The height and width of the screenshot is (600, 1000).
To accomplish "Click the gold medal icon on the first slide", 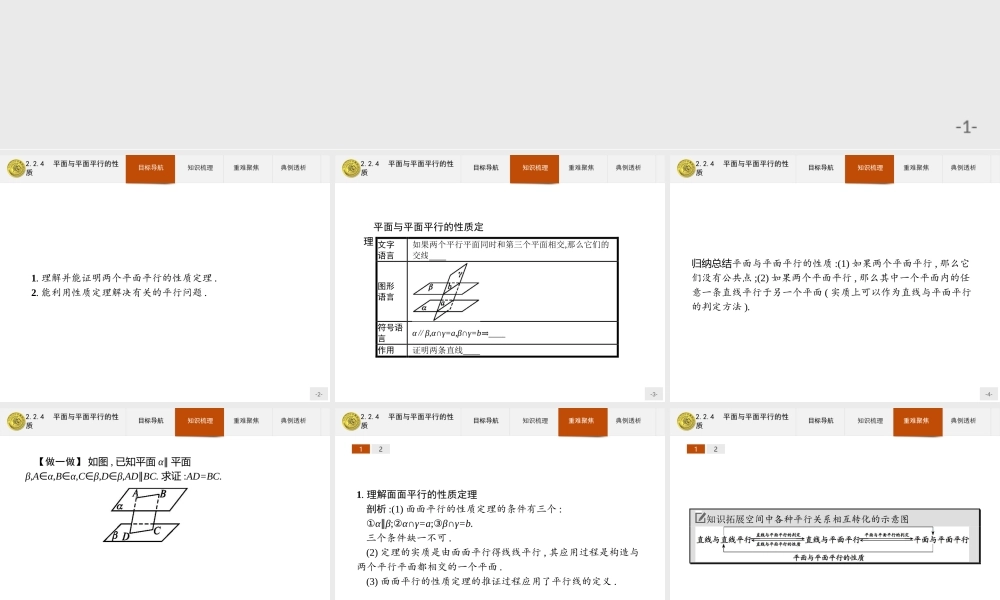I will (14, 168).
